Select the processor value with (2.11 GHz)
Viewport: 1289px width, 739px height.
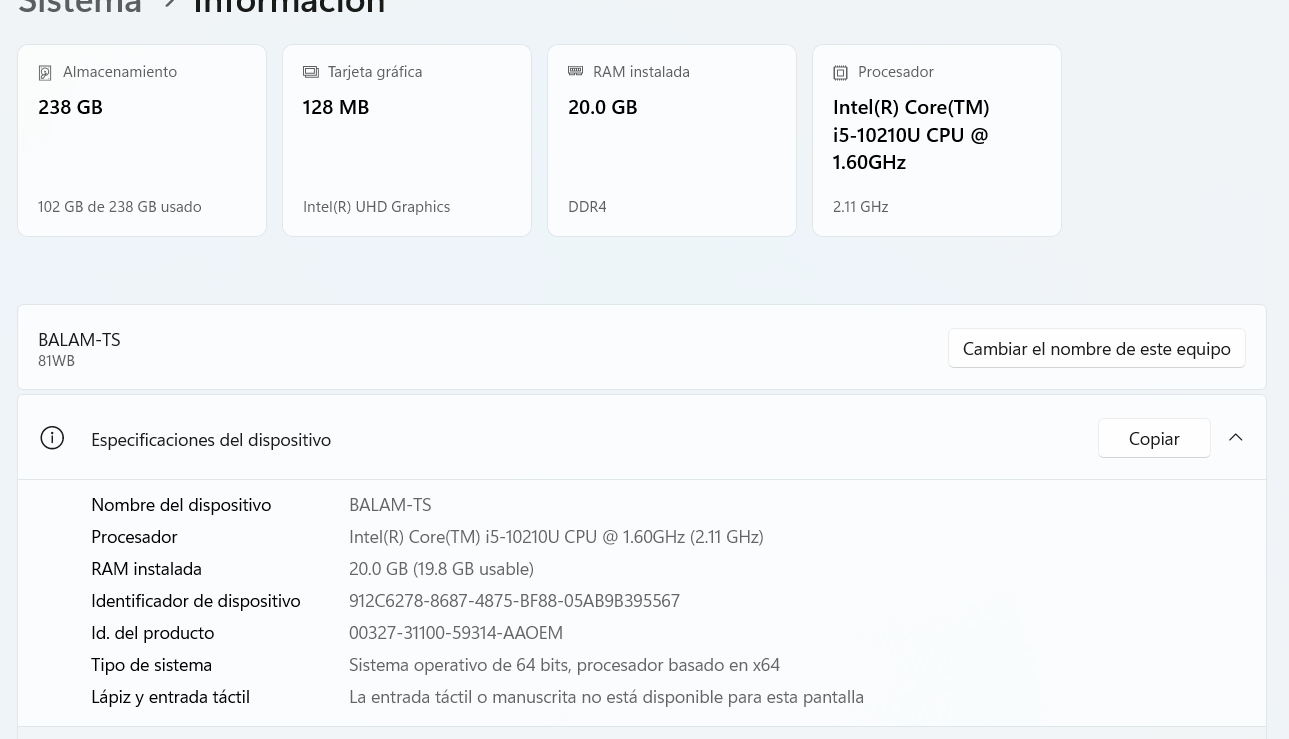(556, 537)
